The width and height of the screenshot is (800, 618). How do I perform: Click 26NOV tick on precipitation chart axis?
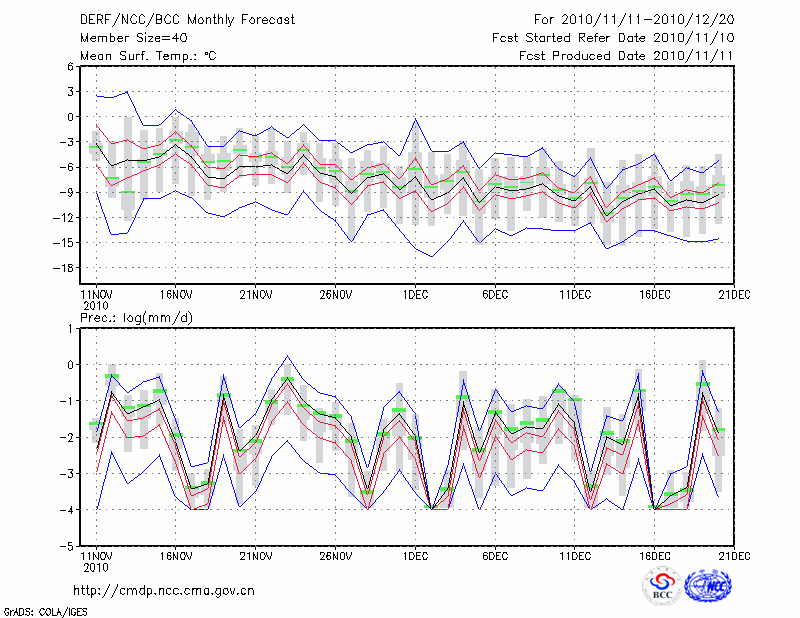point(336,555)
